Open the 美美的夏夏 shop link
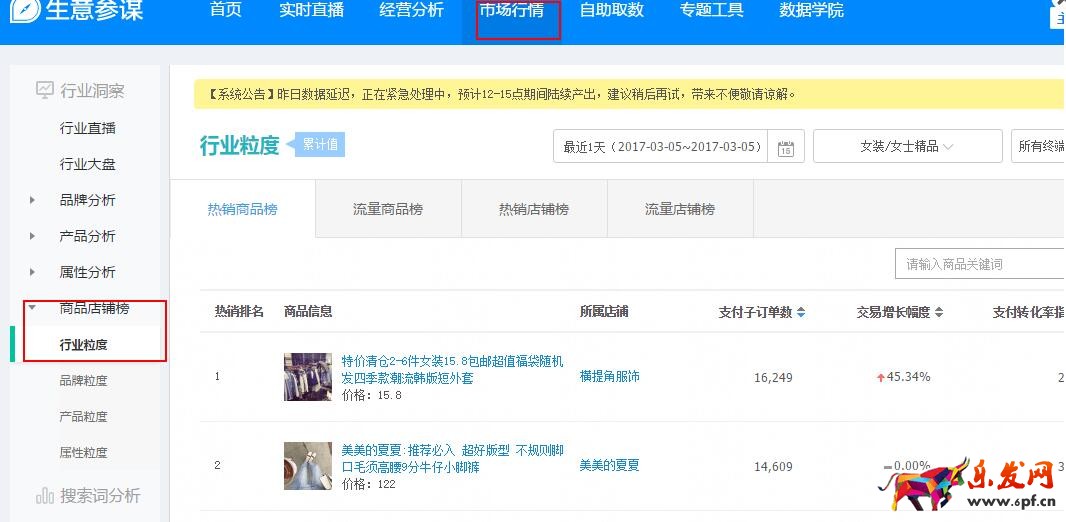 [609, 466]
